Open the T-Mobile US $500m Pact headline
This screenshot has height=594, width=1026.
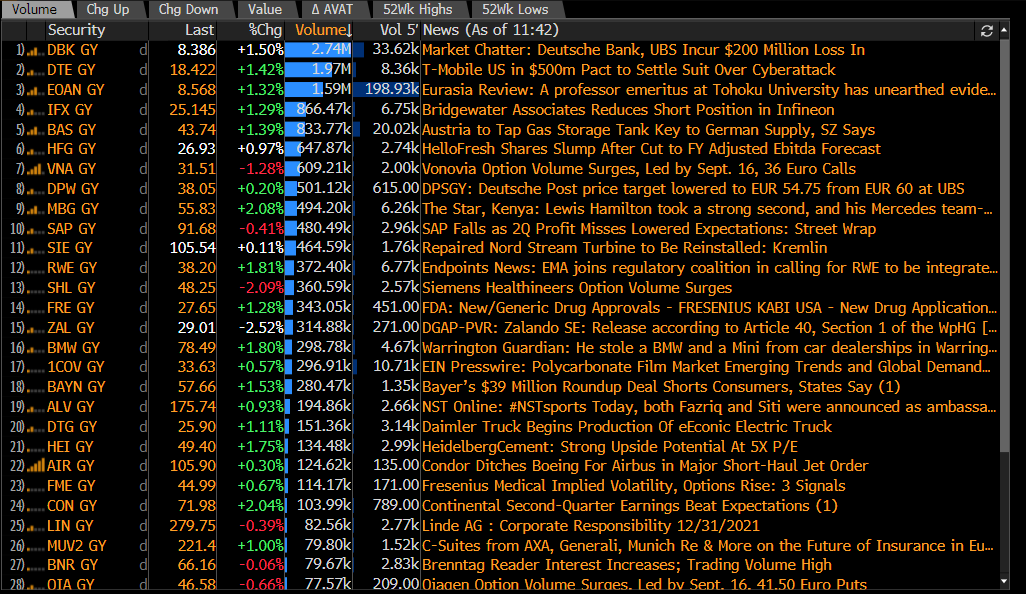pyautogui.click(x=629, y=70)
